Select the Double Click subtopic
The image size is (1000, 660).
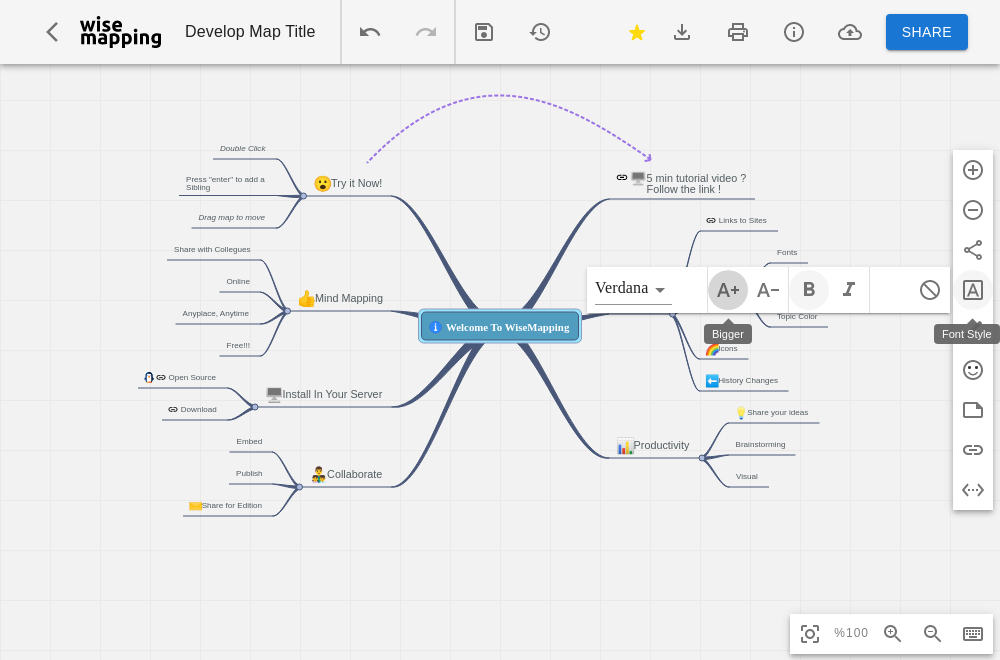pyautogui.click(x=243, y=149)
